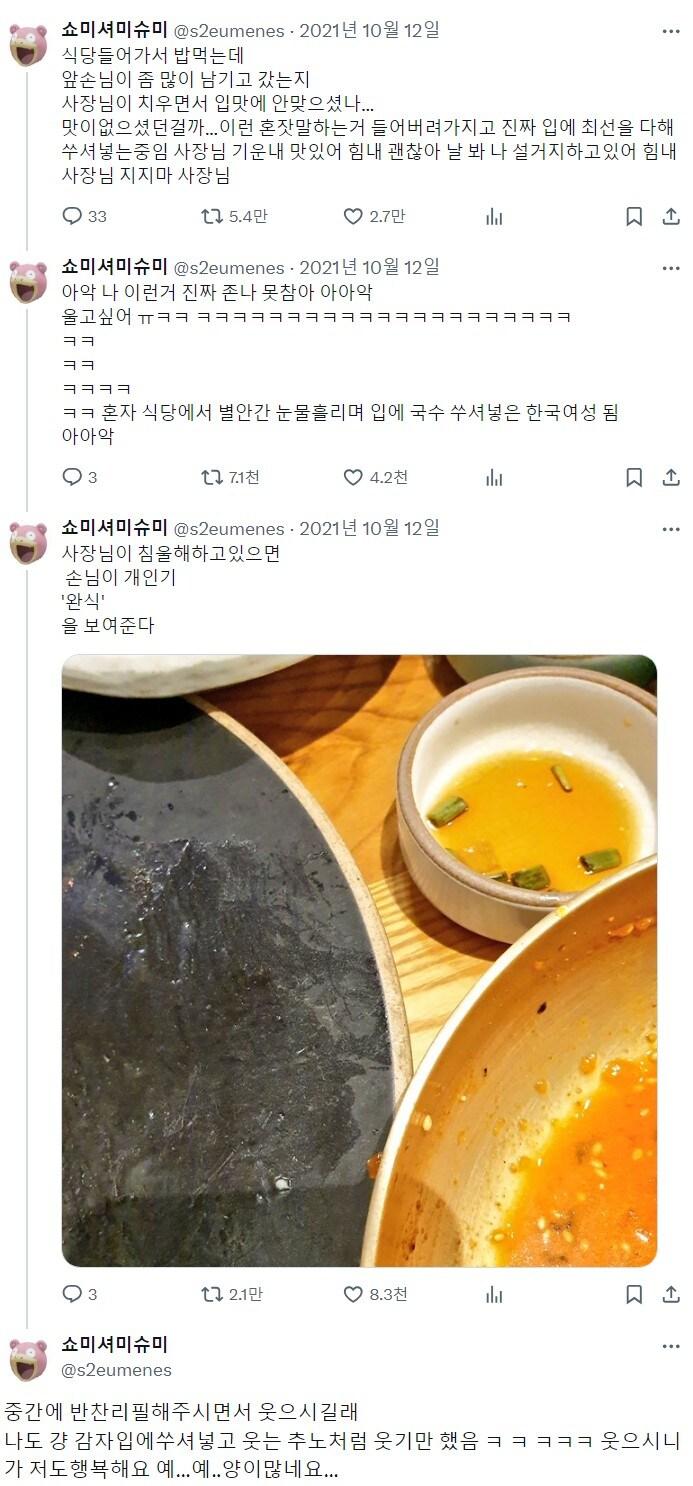Viewport: 693px width, 1486px height.
Task: Click the profile avatar of the last tweet
Action: tap(28, 1360)
